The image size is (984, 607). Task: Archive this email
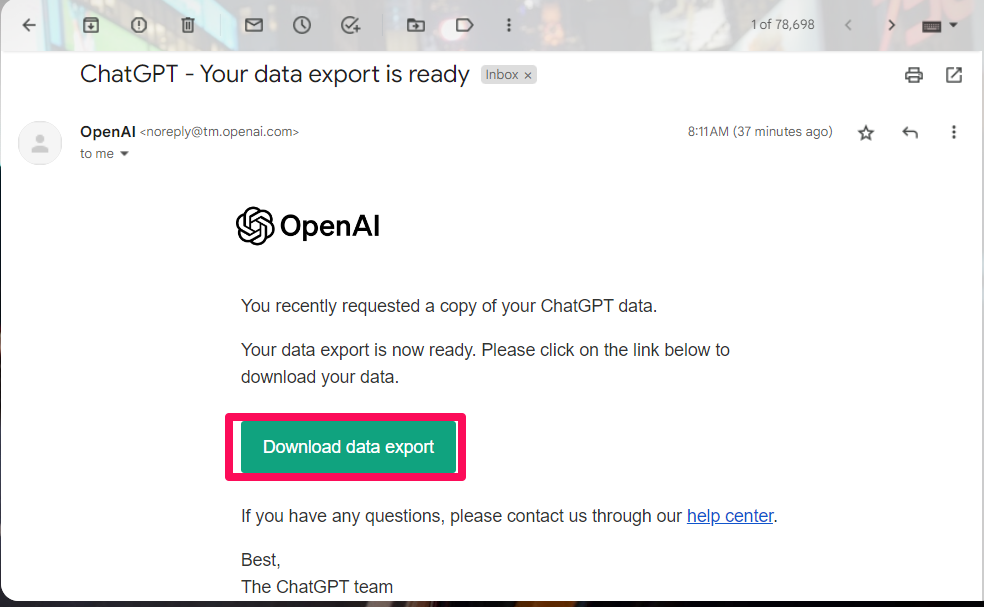(91, 25)
